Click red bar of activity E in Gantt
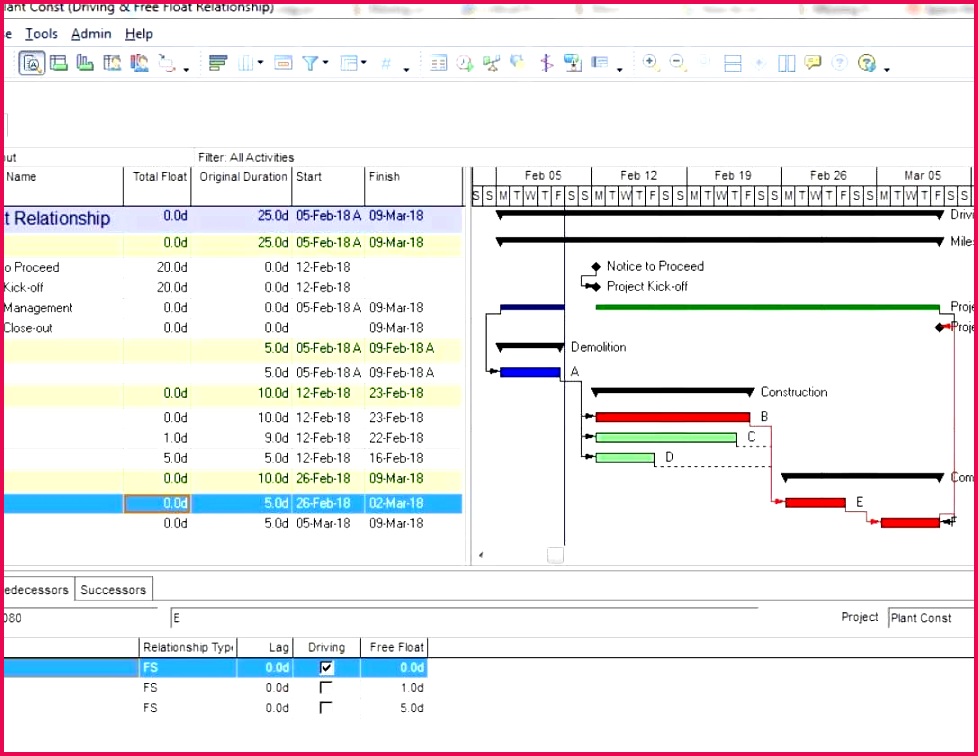The width and height of the screenshot is (978, 756). coord(815,503)
